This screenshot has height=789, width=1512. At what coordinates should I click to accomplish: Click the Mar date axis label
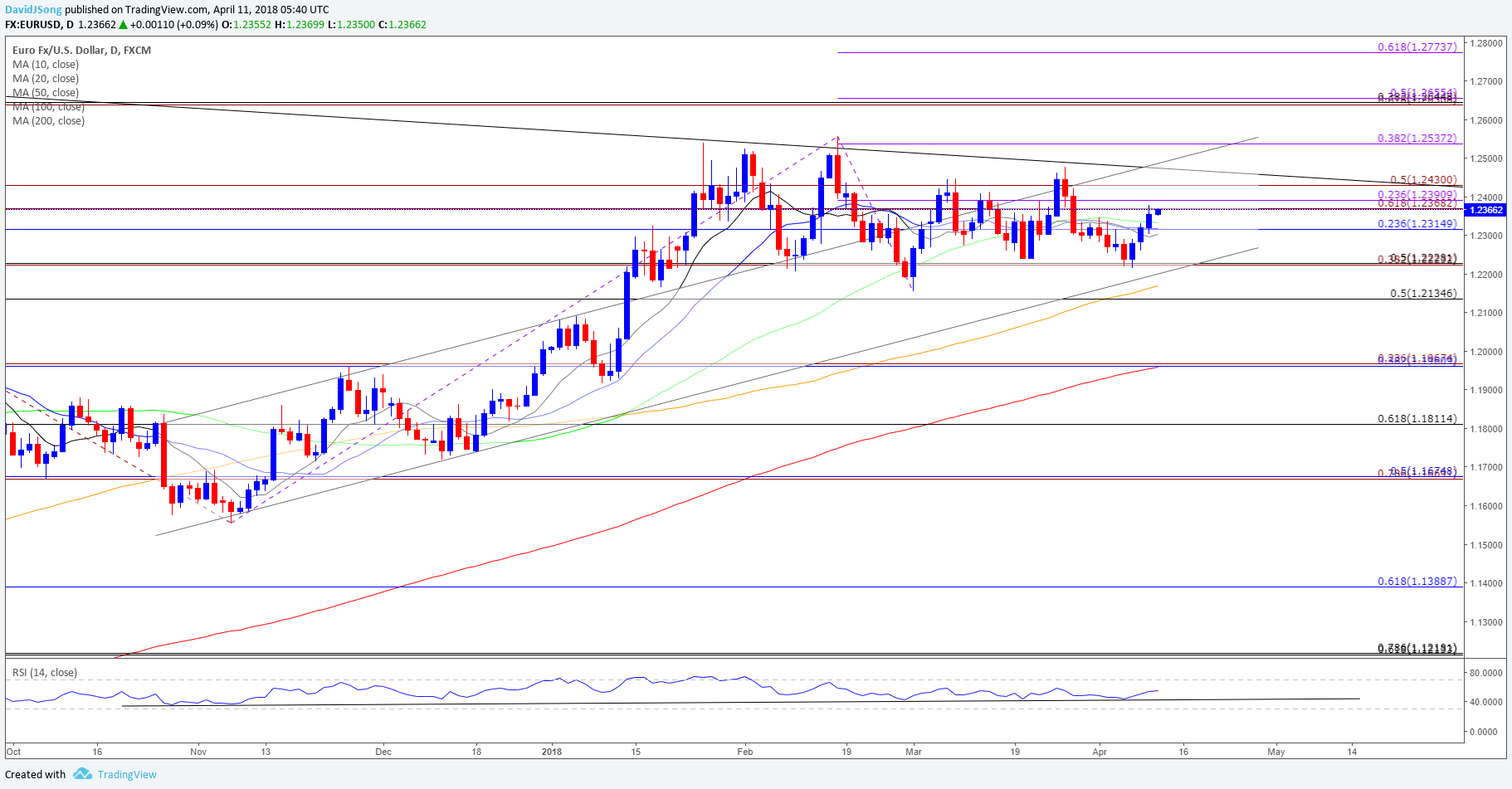(x=914, y=752)
